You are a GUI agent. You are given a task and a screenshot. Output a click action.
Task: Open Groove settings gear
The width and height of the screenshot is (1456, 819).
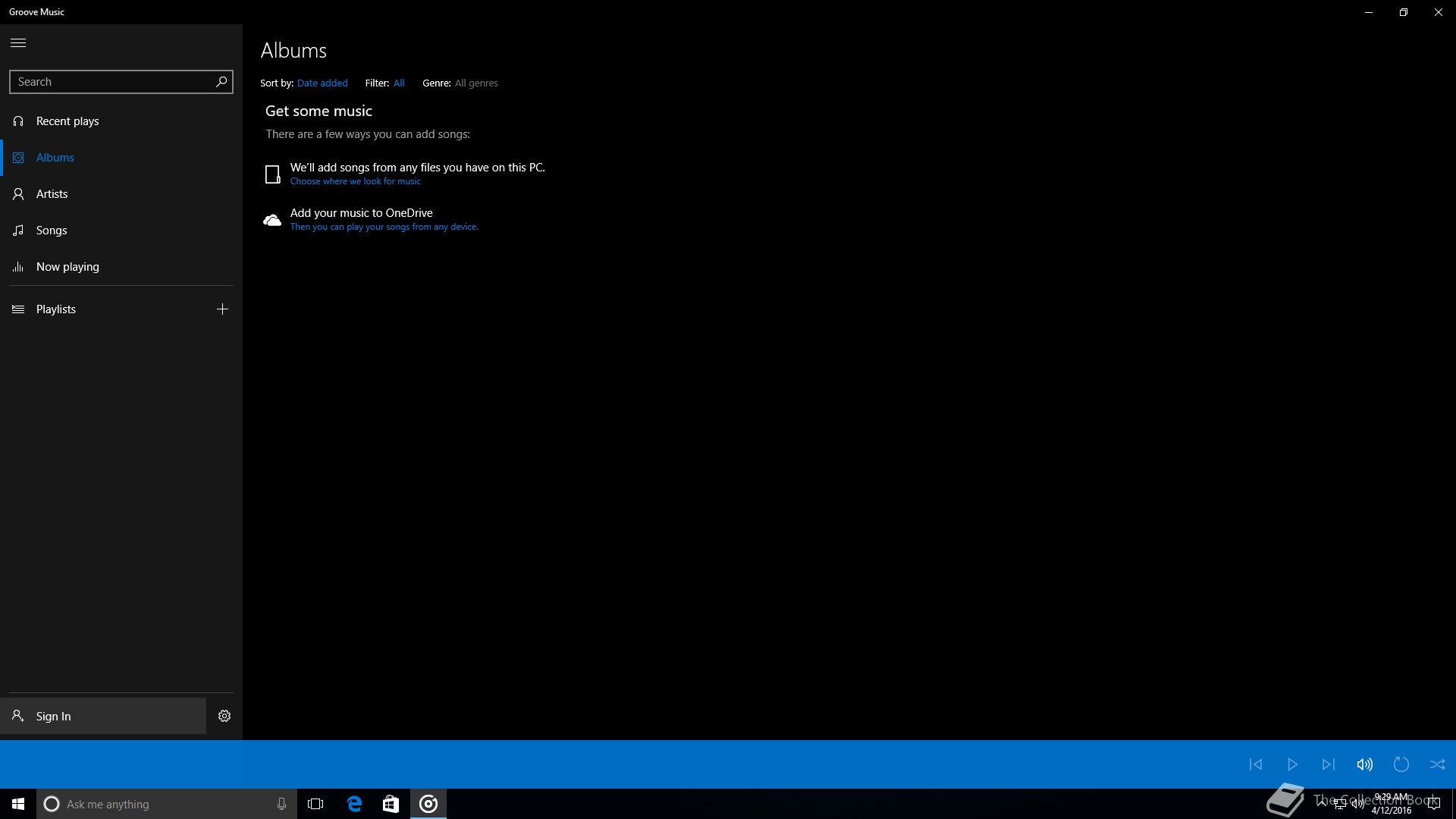pyautogui.click(x=224, y=716)
